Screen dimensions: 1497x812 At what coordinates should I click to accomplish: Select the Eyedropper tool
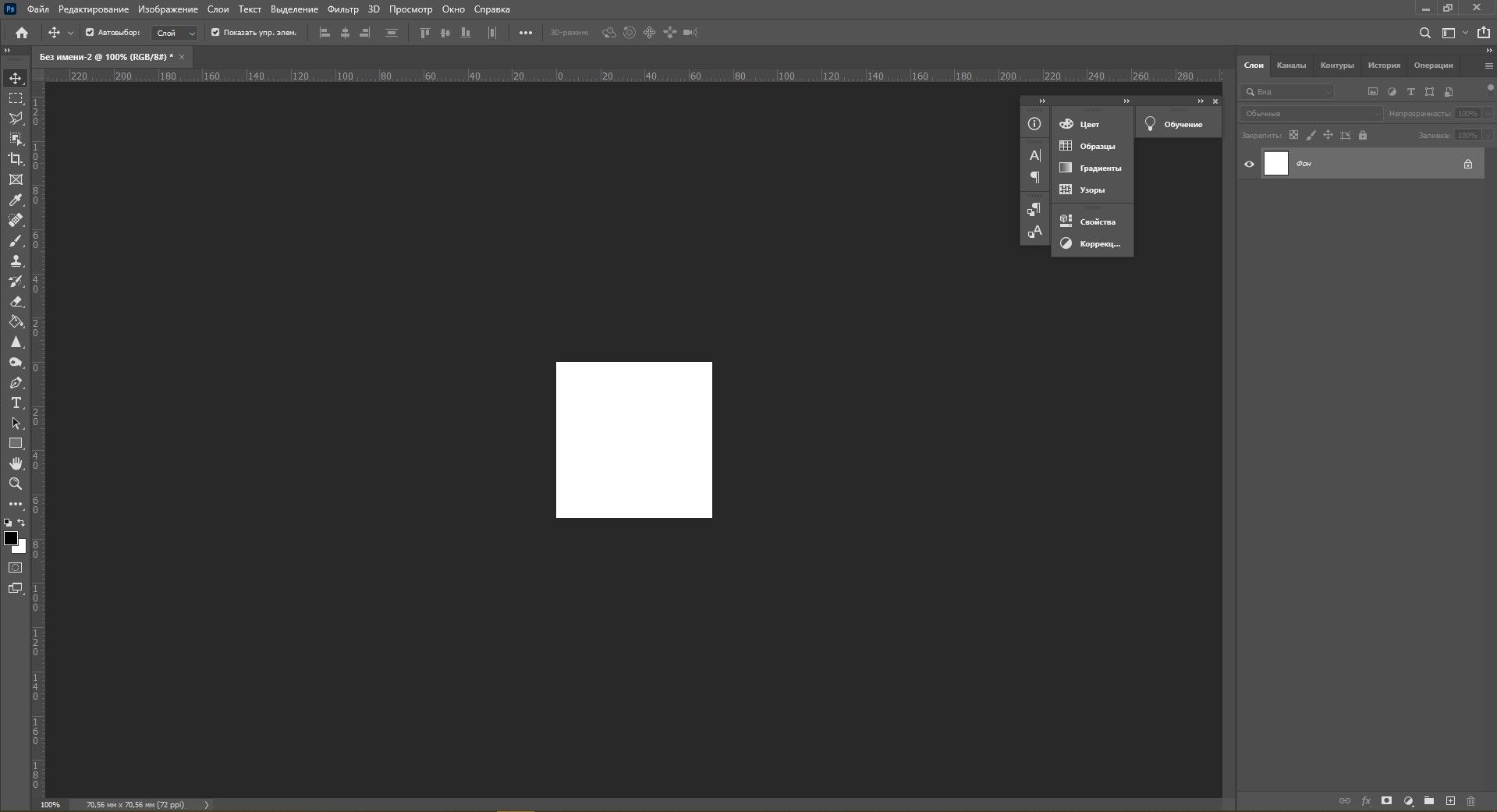tap(16, 200)
